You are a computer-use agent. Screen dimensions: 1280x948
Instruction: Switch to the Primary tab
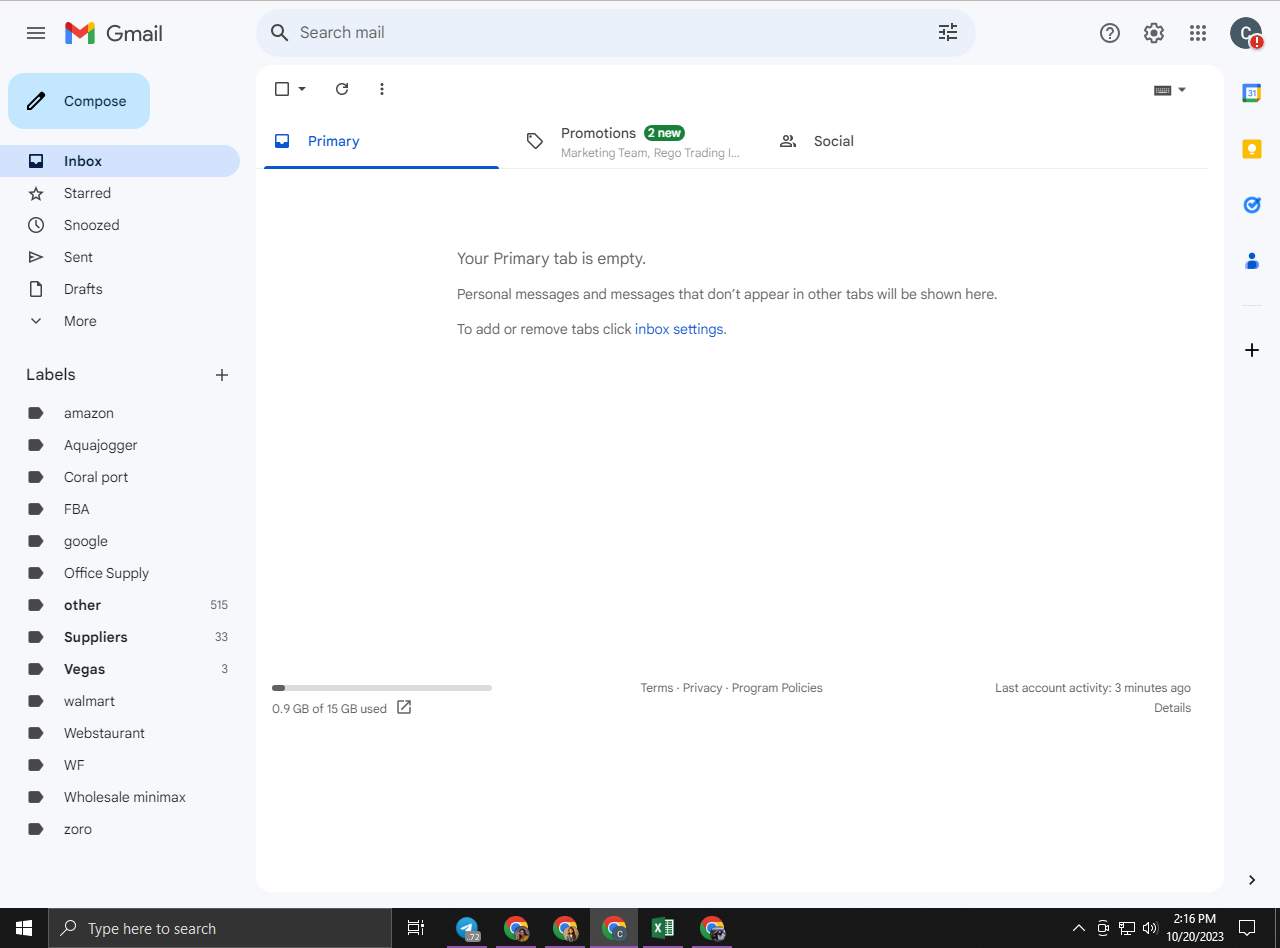[381, 141]
